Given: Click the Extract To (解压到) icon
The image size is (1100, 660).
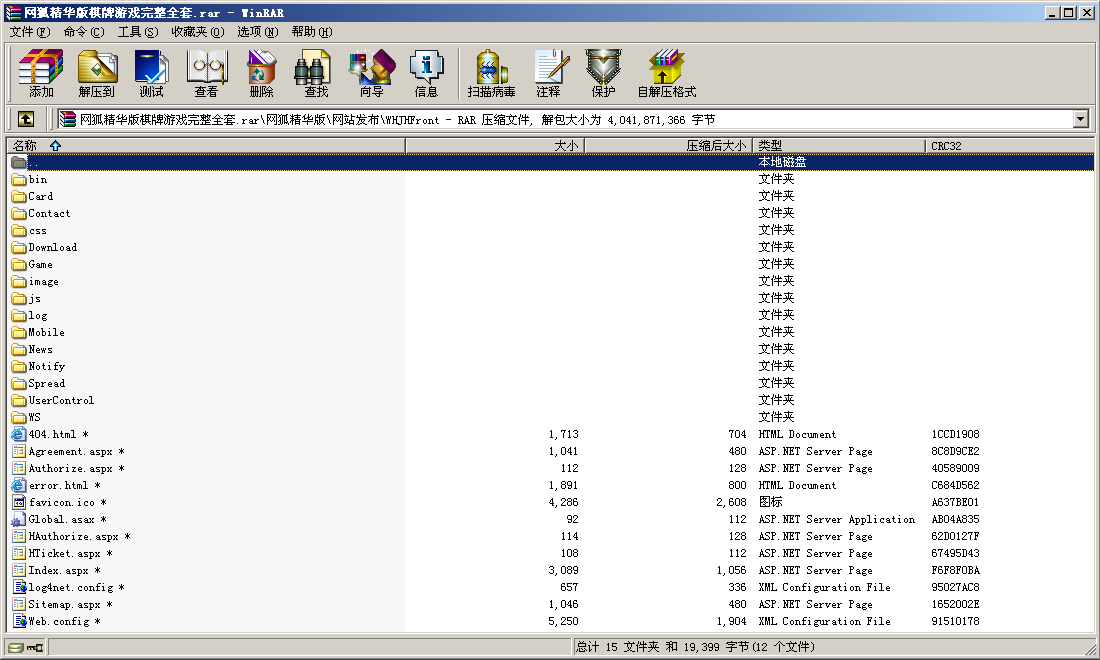Looking at the screenshot, I should click(x=97, y=74).
